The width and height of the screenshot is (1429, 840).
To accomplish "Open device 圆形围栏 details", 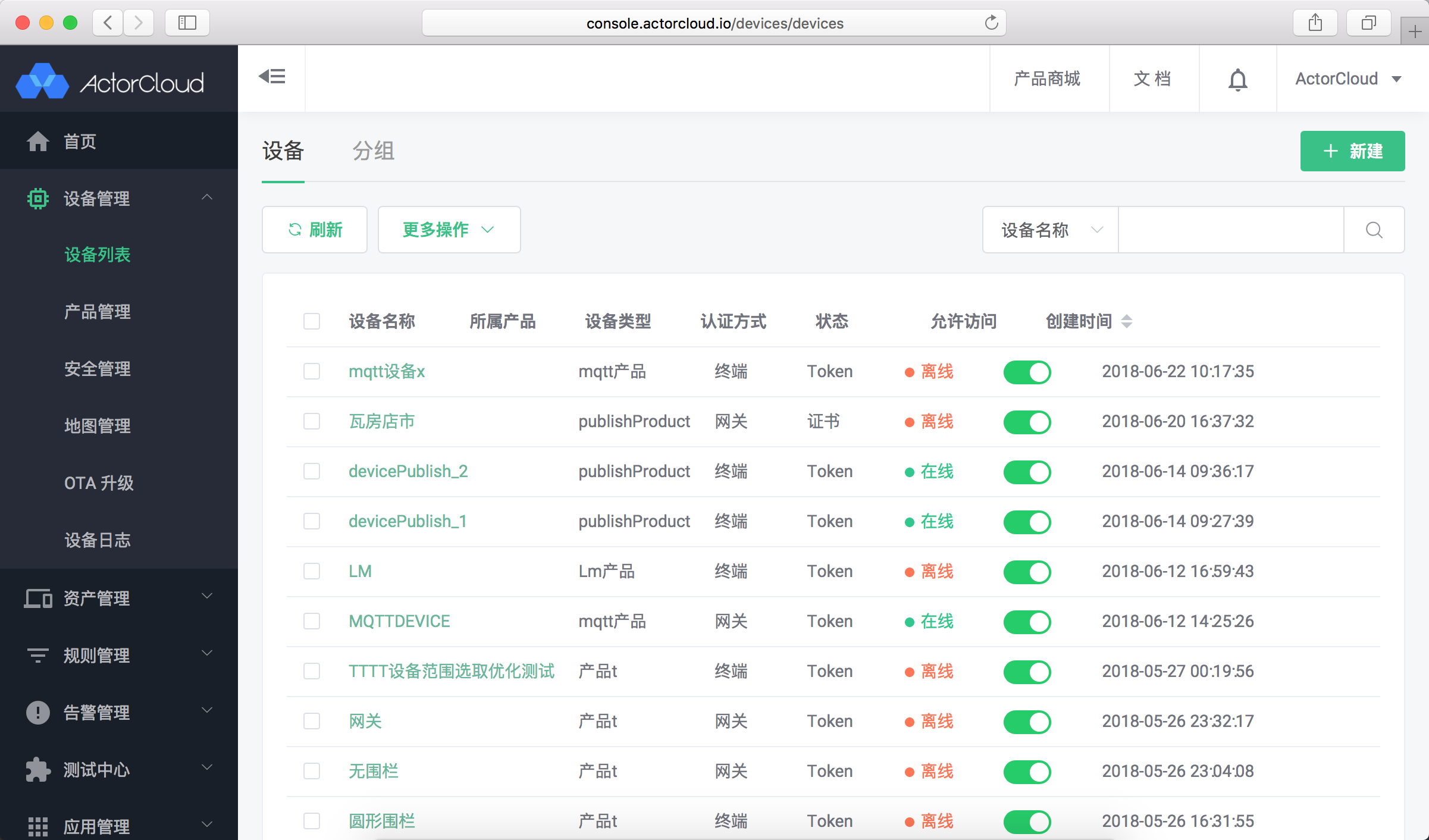I will tap(382, 821).
